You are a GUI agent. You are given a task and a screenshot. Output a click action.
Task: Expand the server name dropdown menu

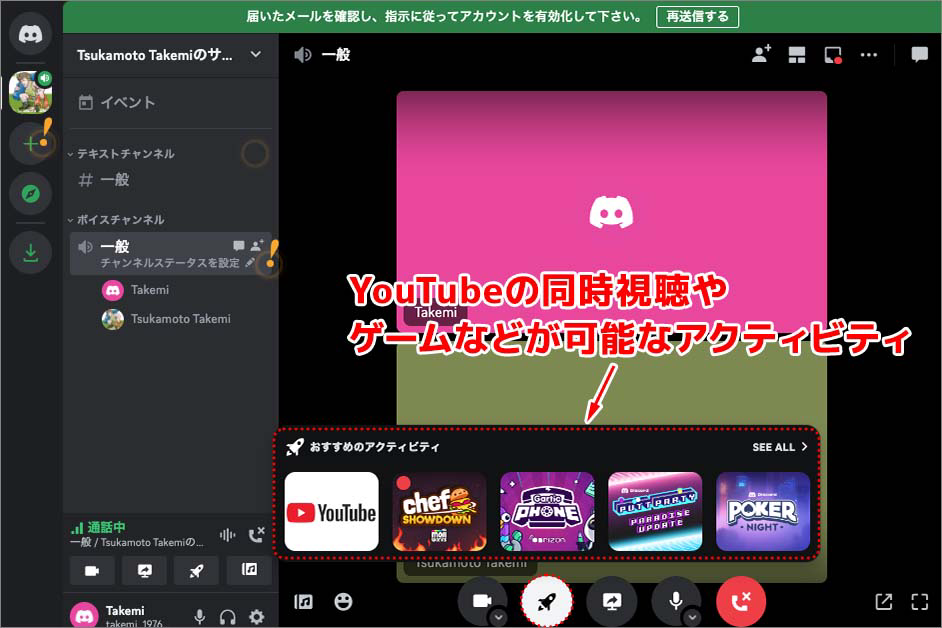pyautogui.click(x=256, y=55)
